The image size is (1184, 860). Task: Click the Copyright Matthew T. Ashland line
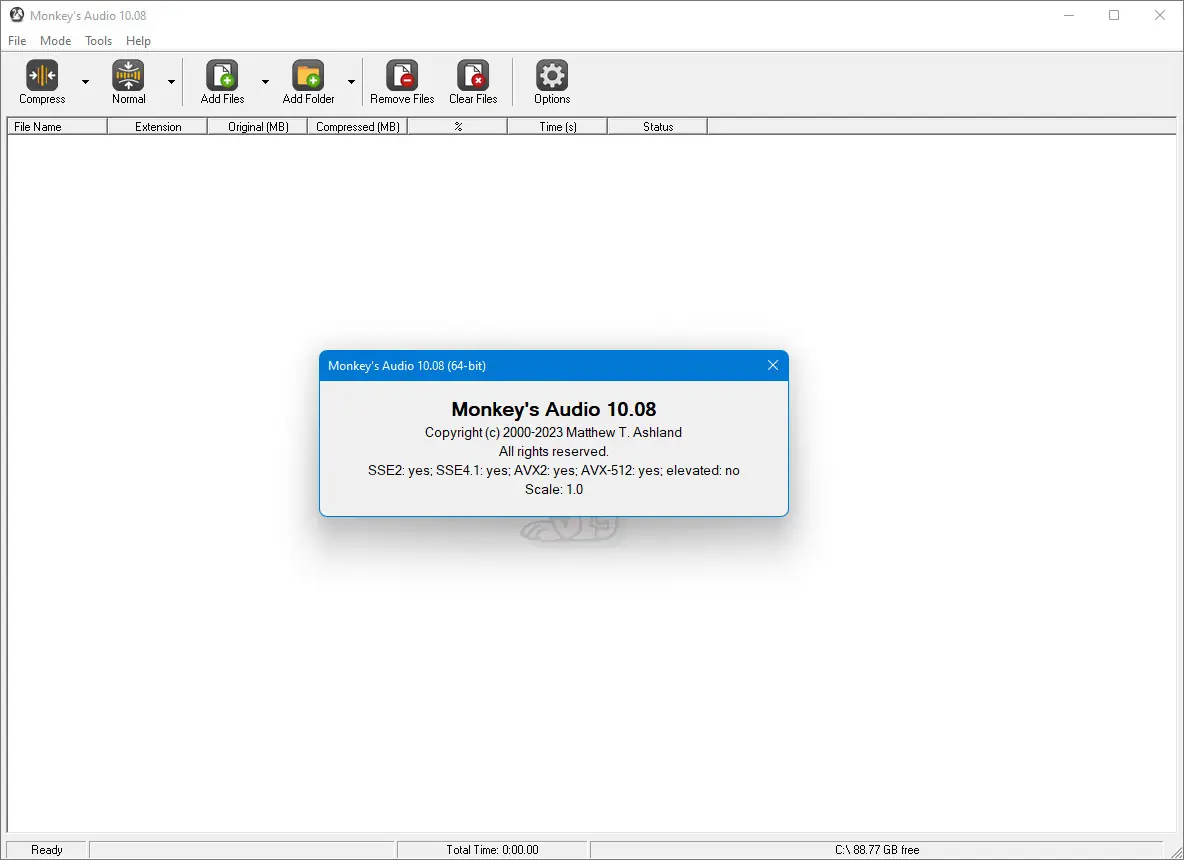pyautogui.click(x=553, y=433)
